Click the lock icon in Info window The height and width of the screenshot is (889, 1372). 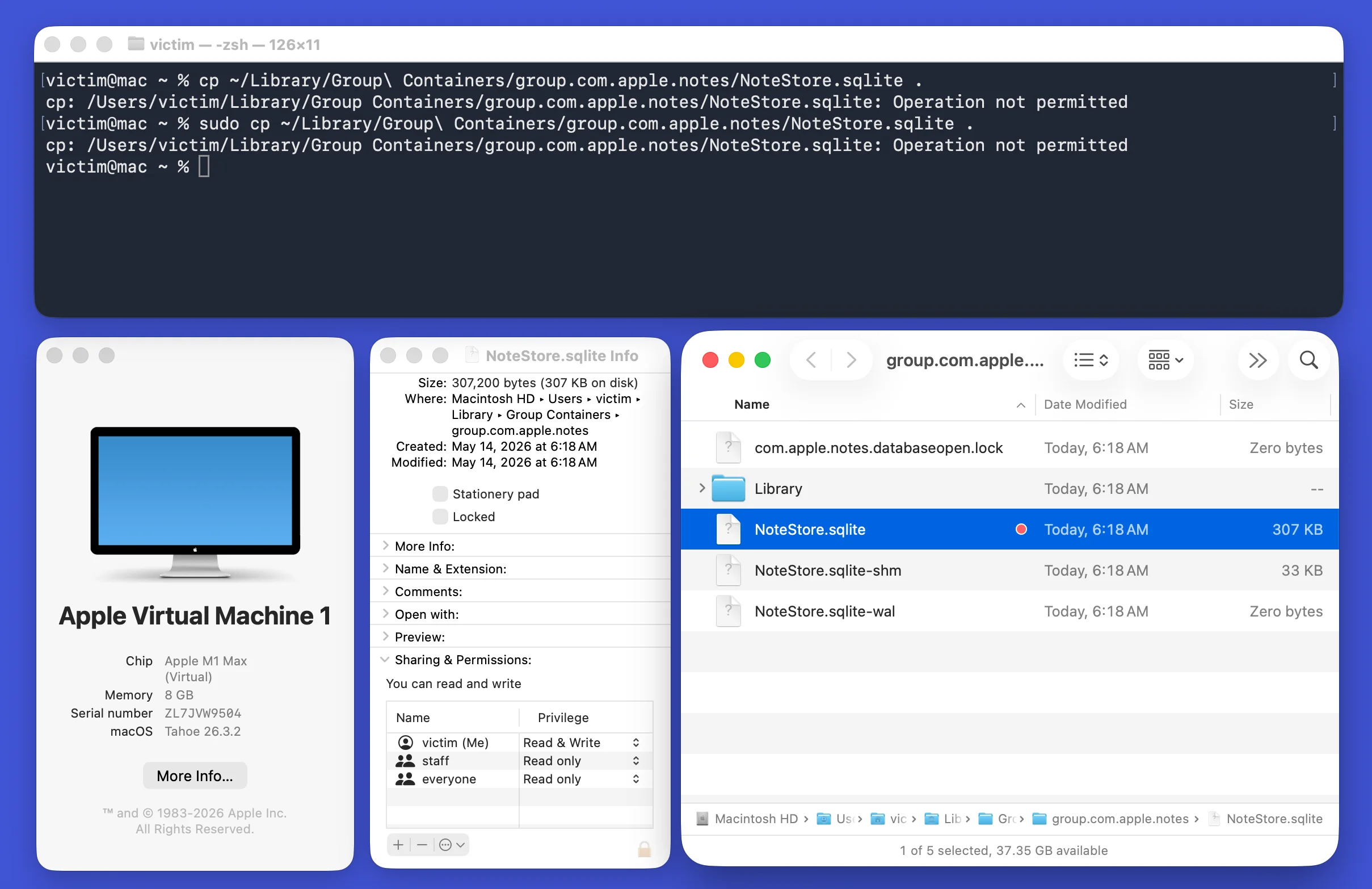click(x=644, y=848)
